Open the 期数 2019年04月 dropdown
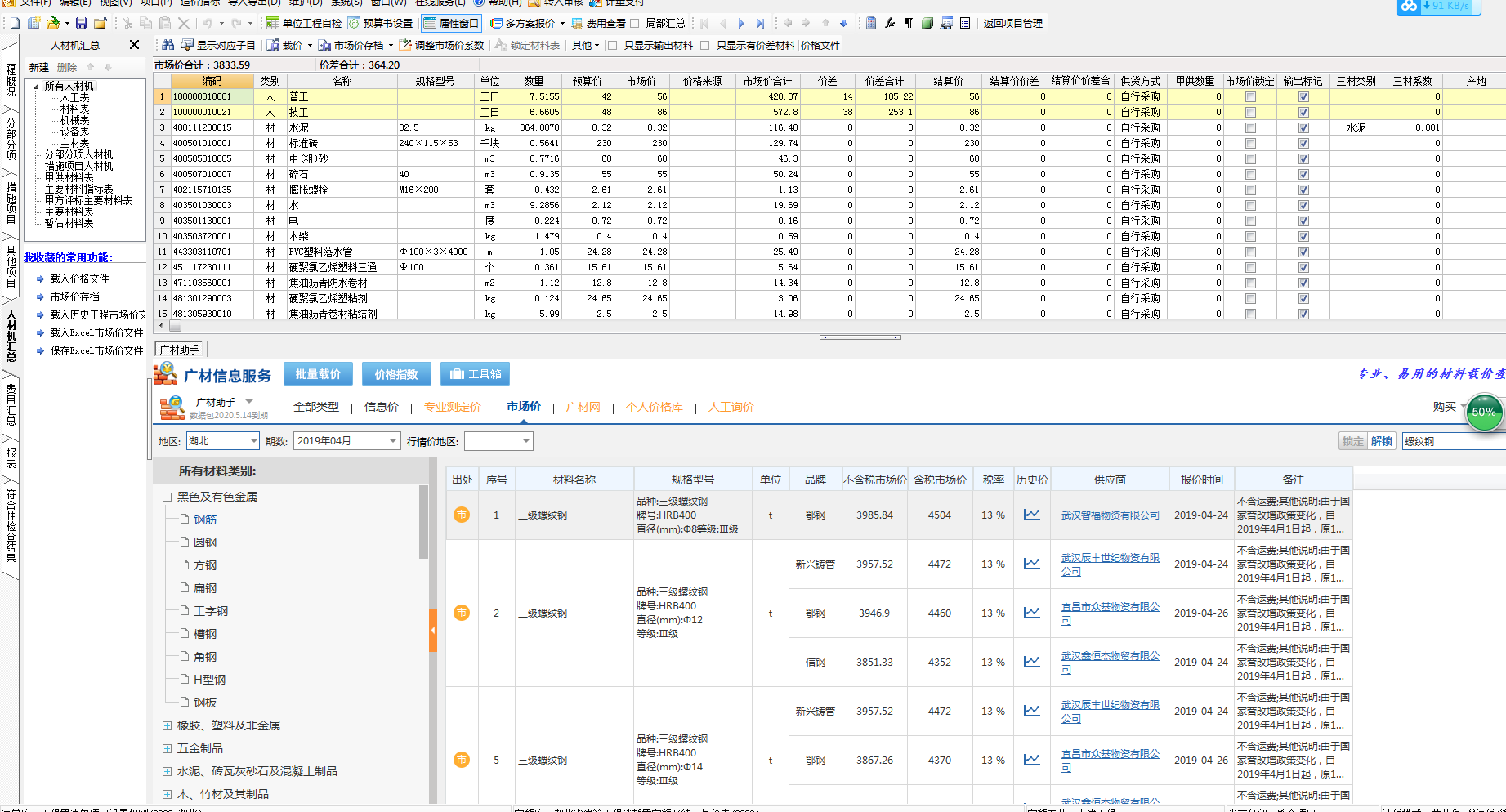This screenshot has width=1506, height=812. coord(347,441)
